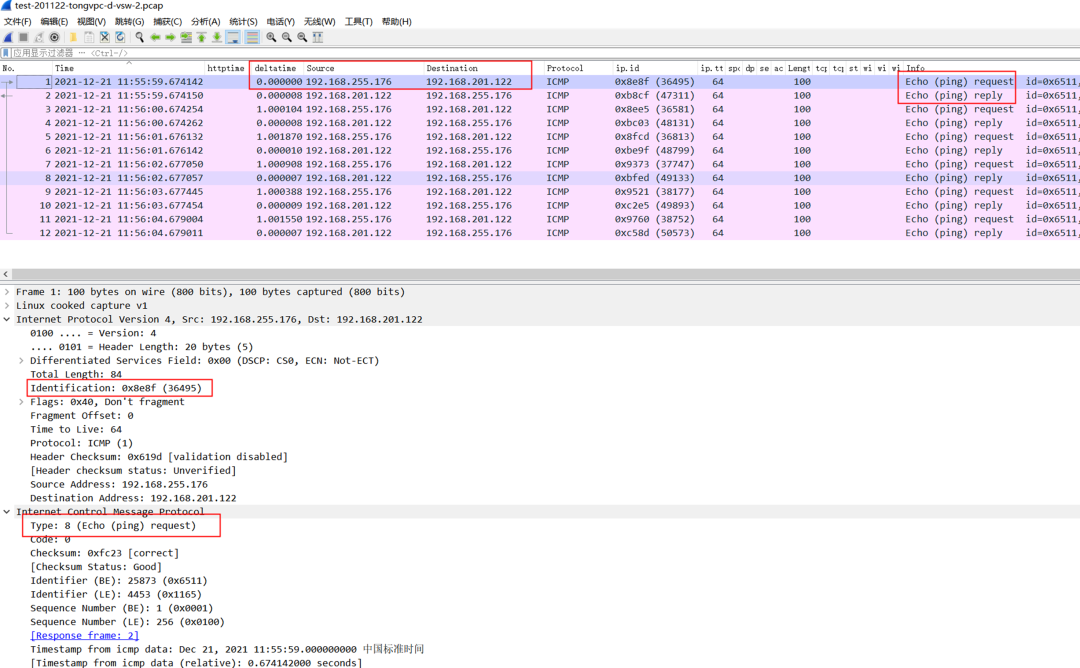Open the 编辑(E) menu

click(x=54, y=22)
